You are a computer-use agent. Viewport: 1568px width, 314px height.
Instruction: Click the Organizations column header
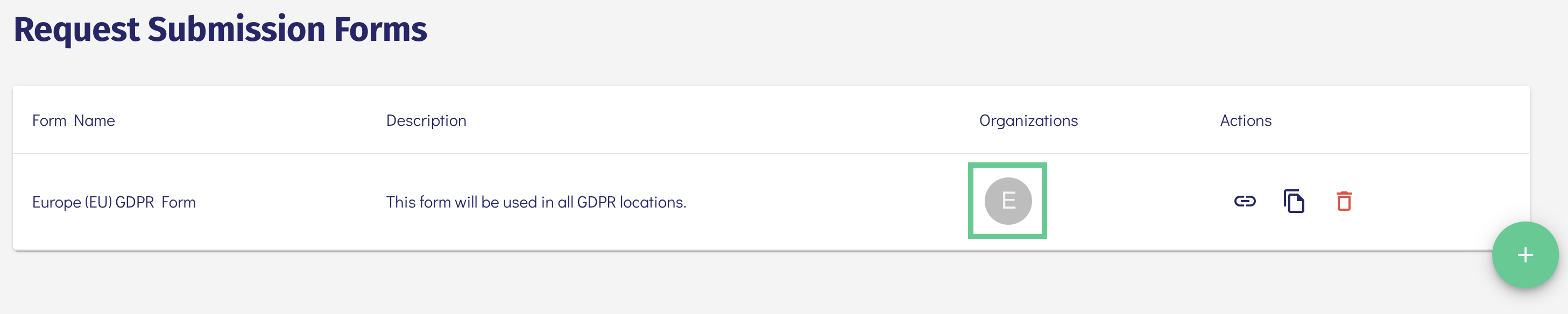pyautogui.click(x=1028, y=120)
